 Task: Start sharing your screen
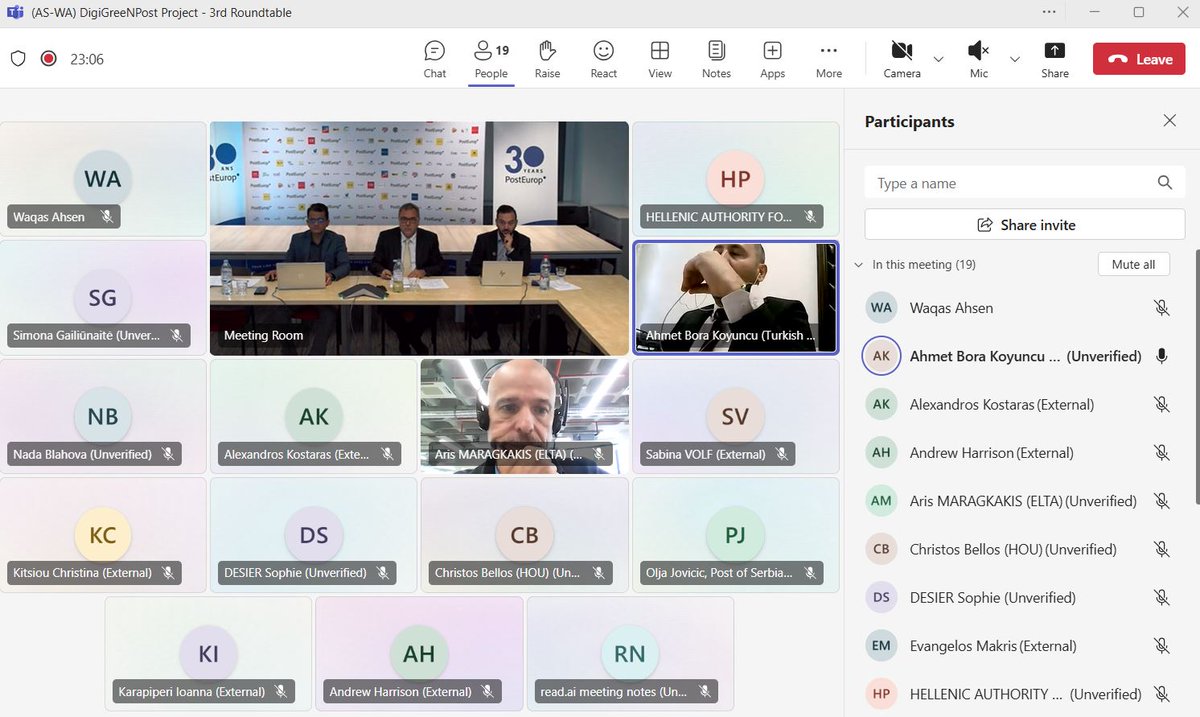coord(1055,58)
